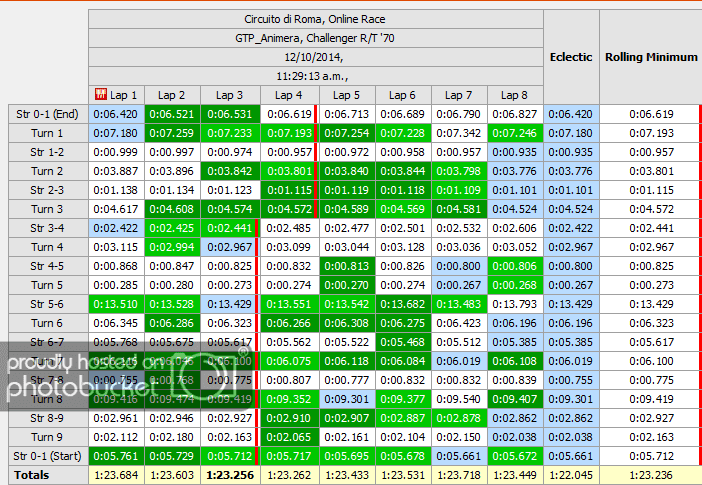
Task: Click the Rolling Minimum column header
Action: click(651, 57)
